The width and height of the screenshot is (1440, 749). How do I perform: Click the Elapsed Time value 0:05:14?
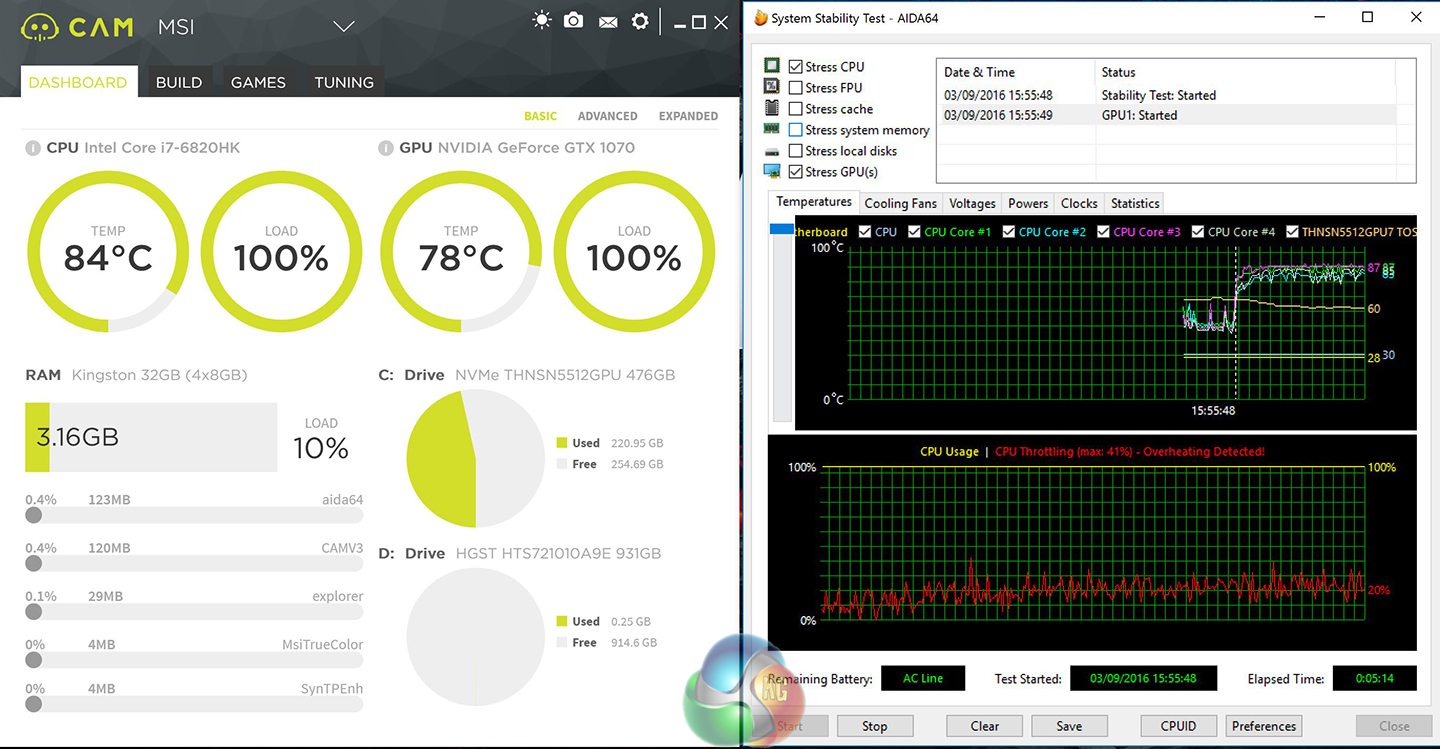(x=1375, y=678)
